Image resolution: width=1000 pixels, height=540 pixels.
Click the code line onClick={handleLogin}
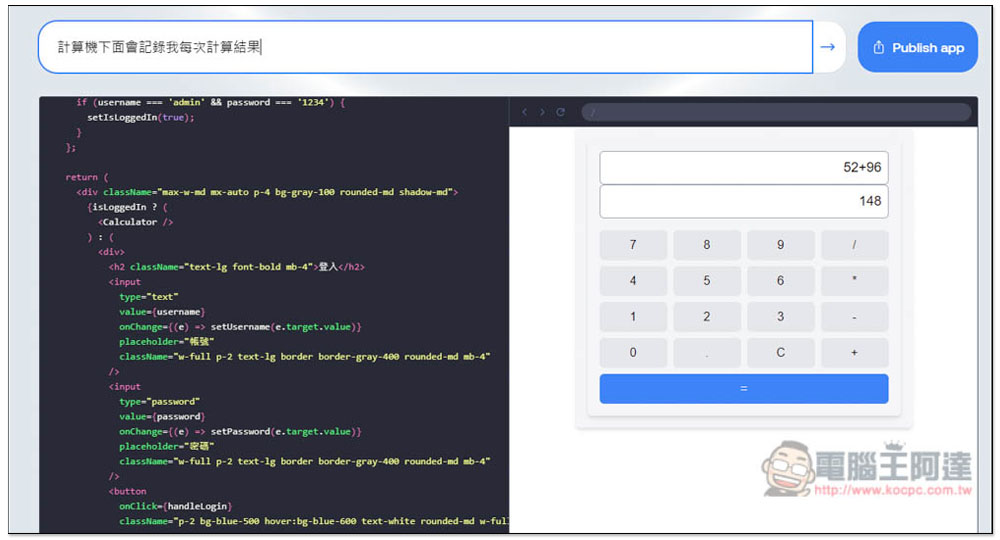pos(175,506)
